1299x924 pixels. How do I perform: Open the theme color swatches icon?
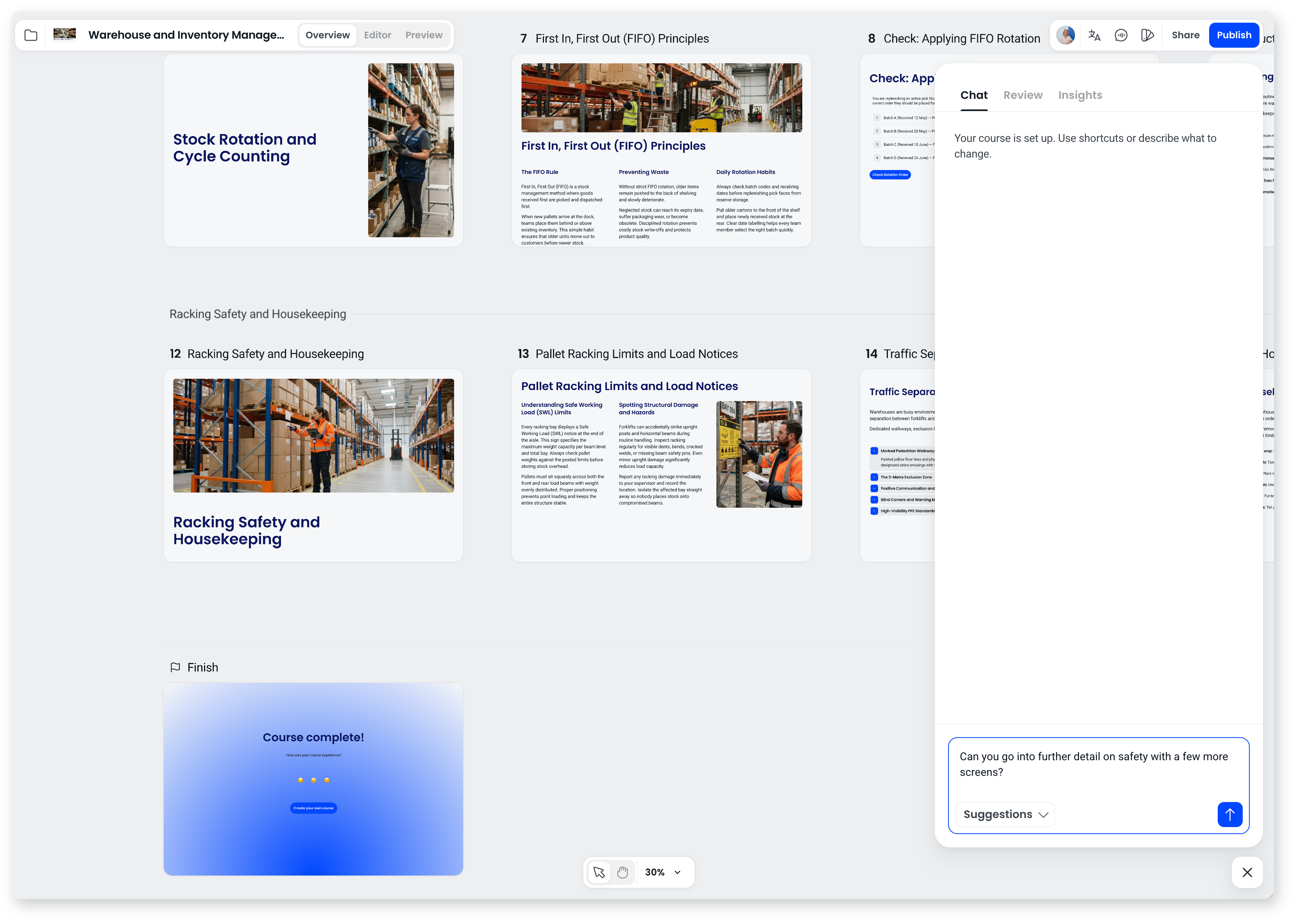(1148, 35)
